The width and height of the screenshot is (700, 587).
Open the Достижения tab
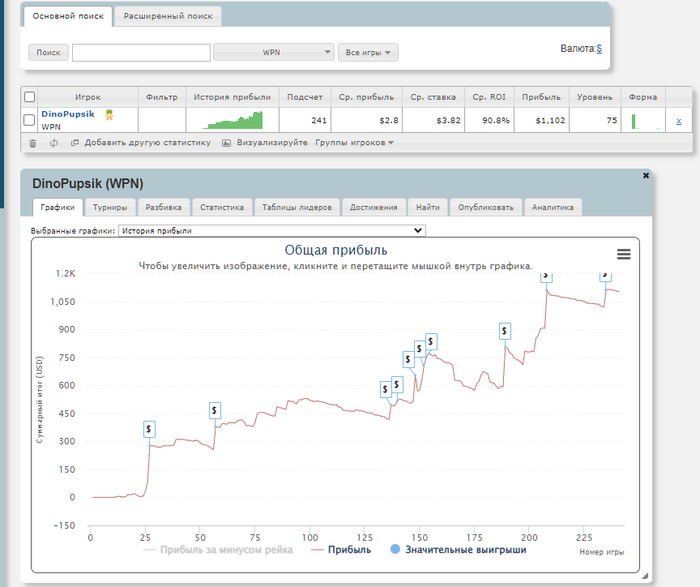(374, 207)
